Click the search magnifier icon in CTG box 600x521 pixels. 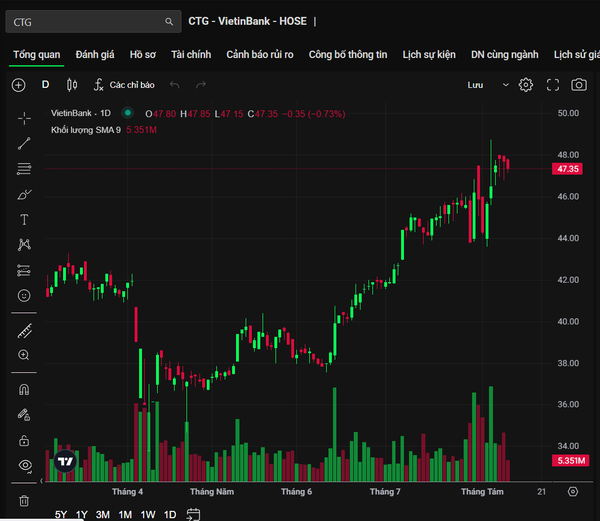click(x=169, y=22)
